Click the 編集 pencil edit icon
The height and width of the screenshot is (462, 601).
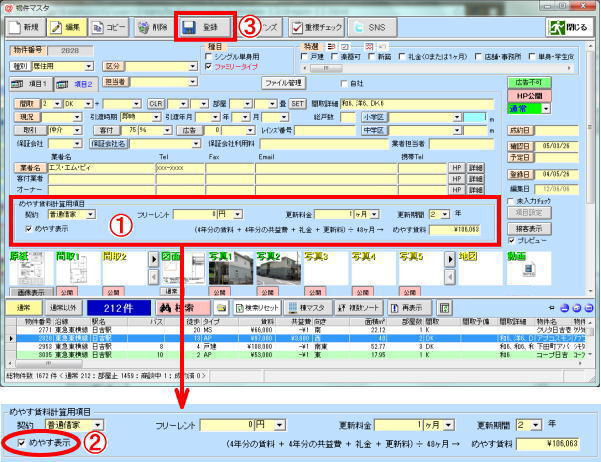click(x=56, y=27)
